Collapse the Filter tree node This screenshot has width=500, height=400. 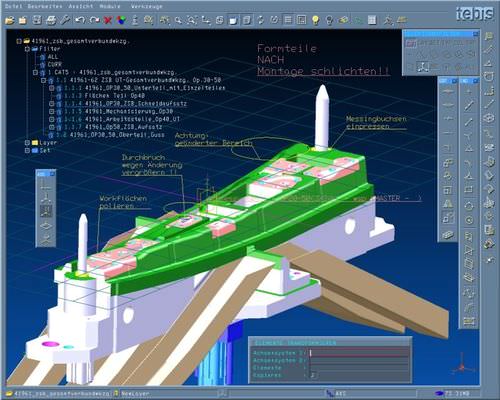(27, 49)
